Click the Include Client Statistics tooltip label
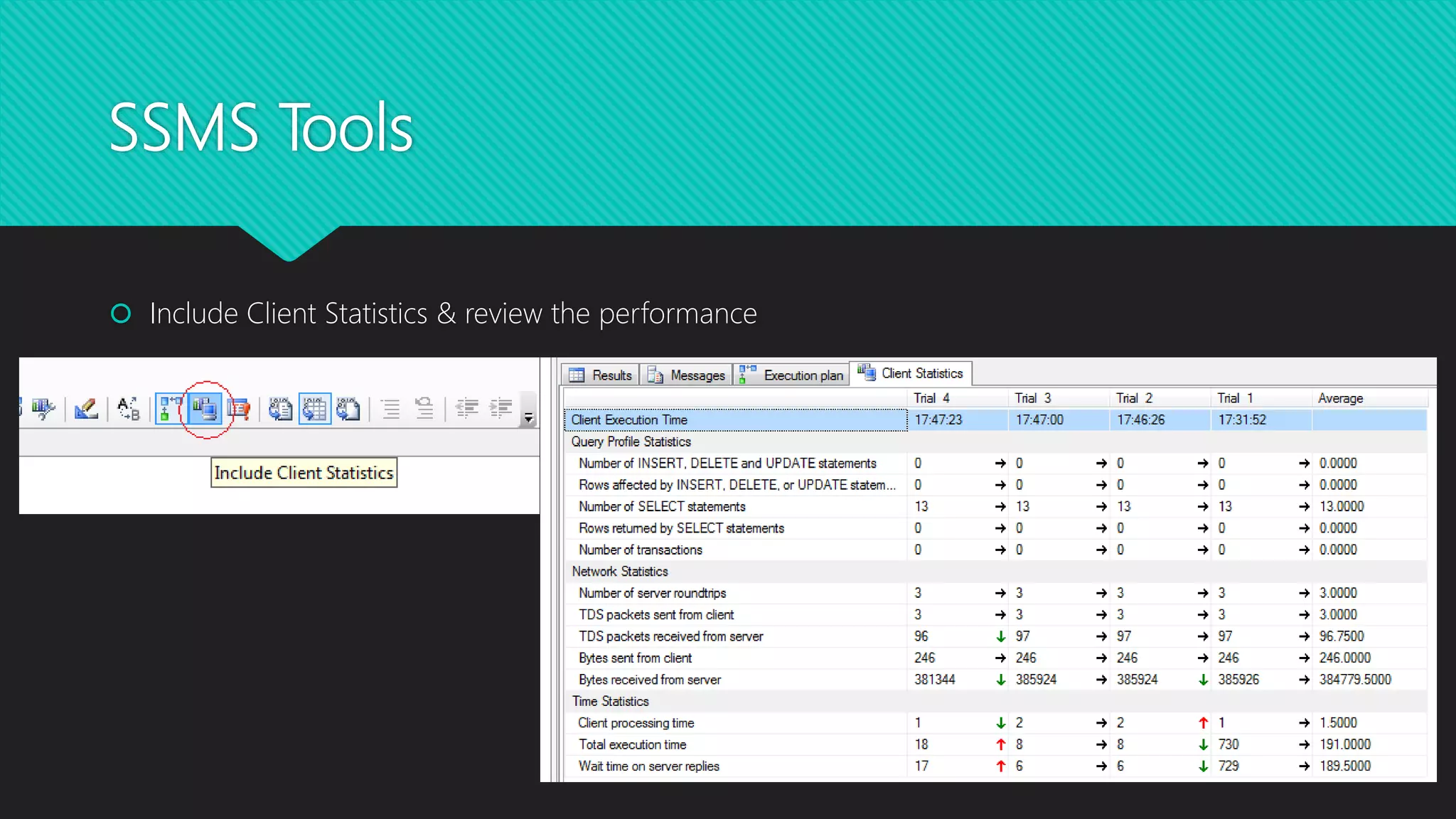 tap(304, 473)
